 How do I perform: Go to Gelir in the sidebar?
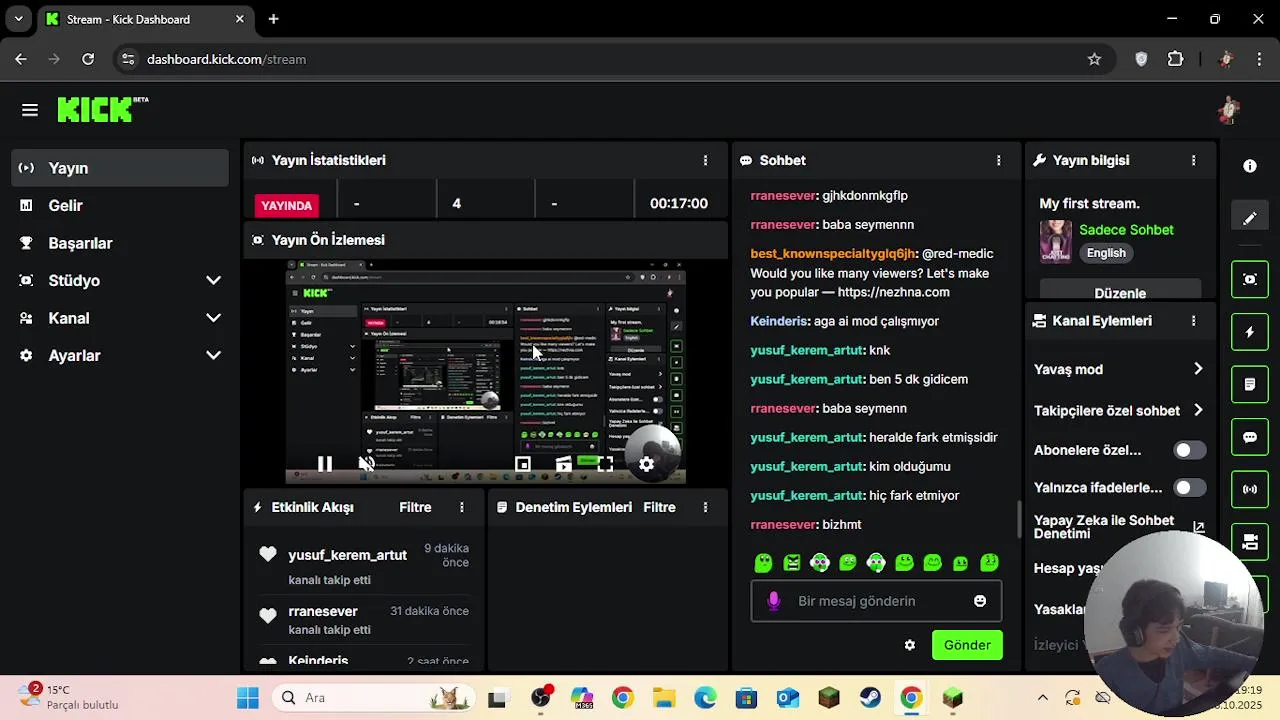(x=120, y=206)
